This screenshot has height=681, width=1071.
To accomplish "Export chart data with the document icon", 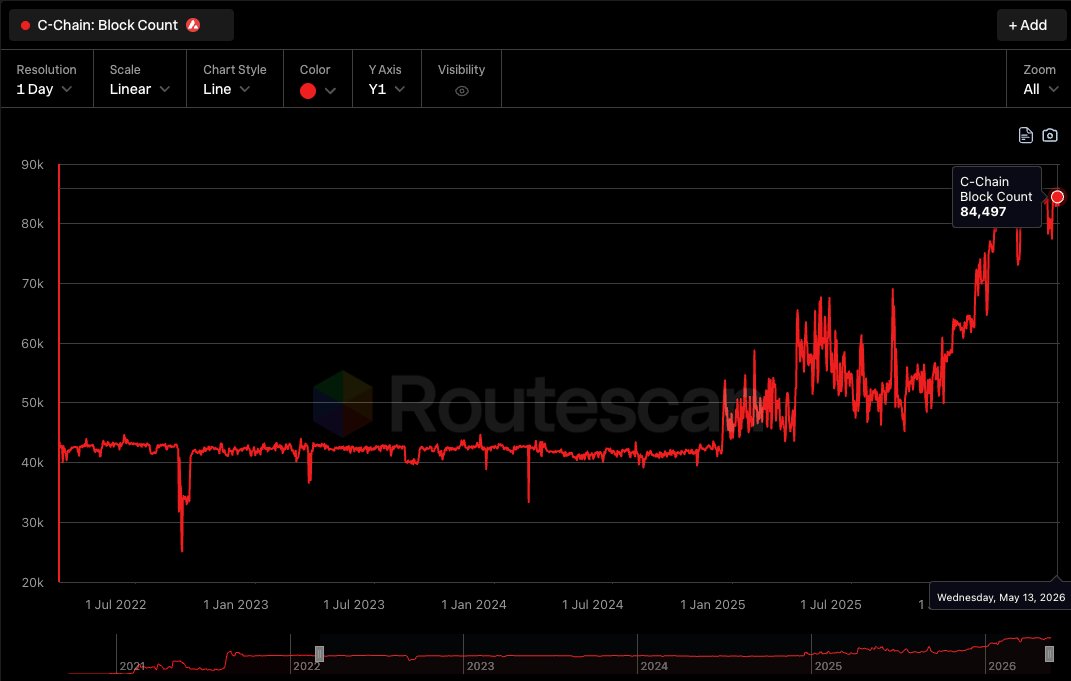I will pyautogui.click(x=1025, y=135).
